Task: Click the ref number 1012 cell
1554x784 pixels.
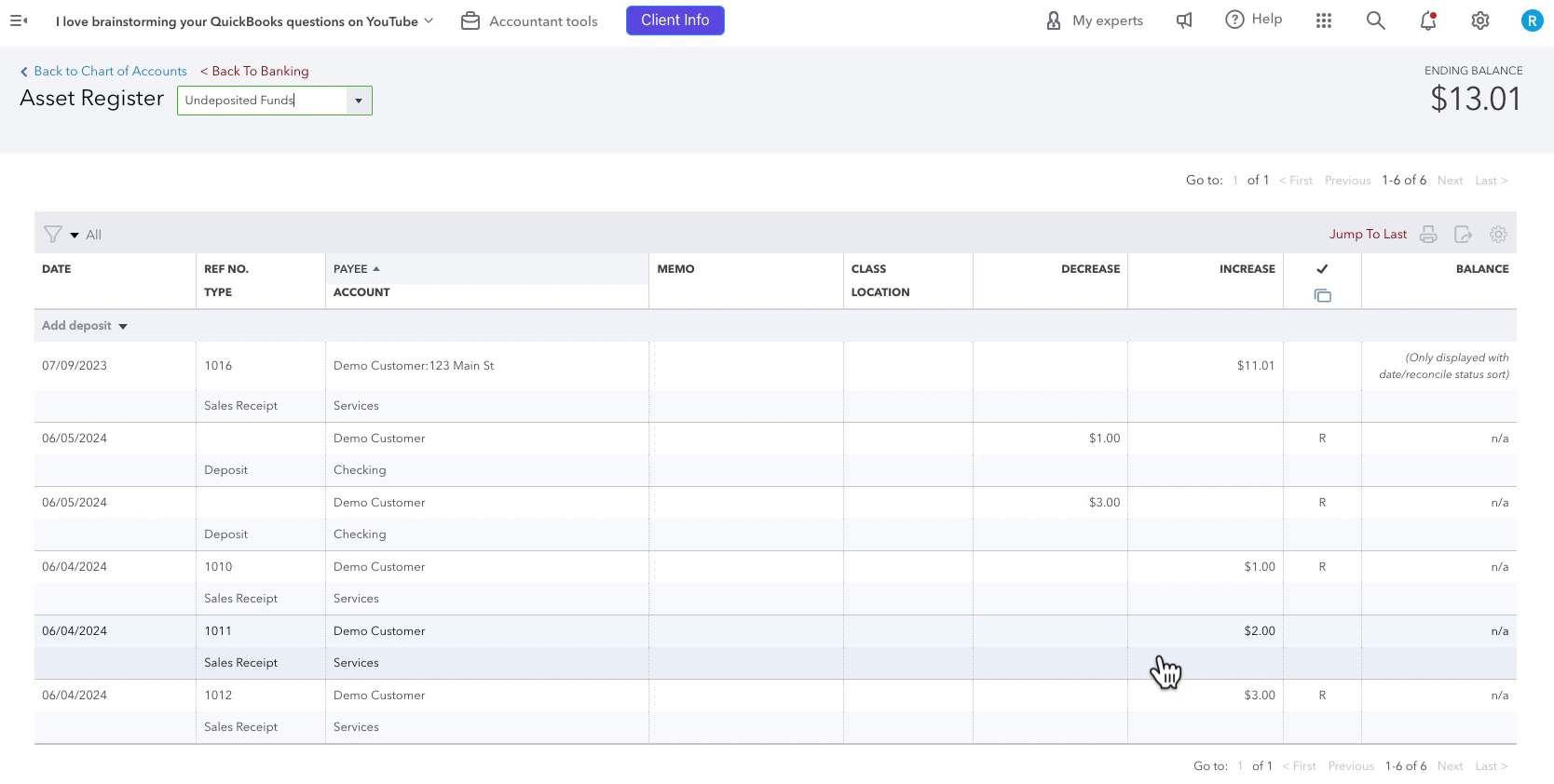Action: point(218,696)
